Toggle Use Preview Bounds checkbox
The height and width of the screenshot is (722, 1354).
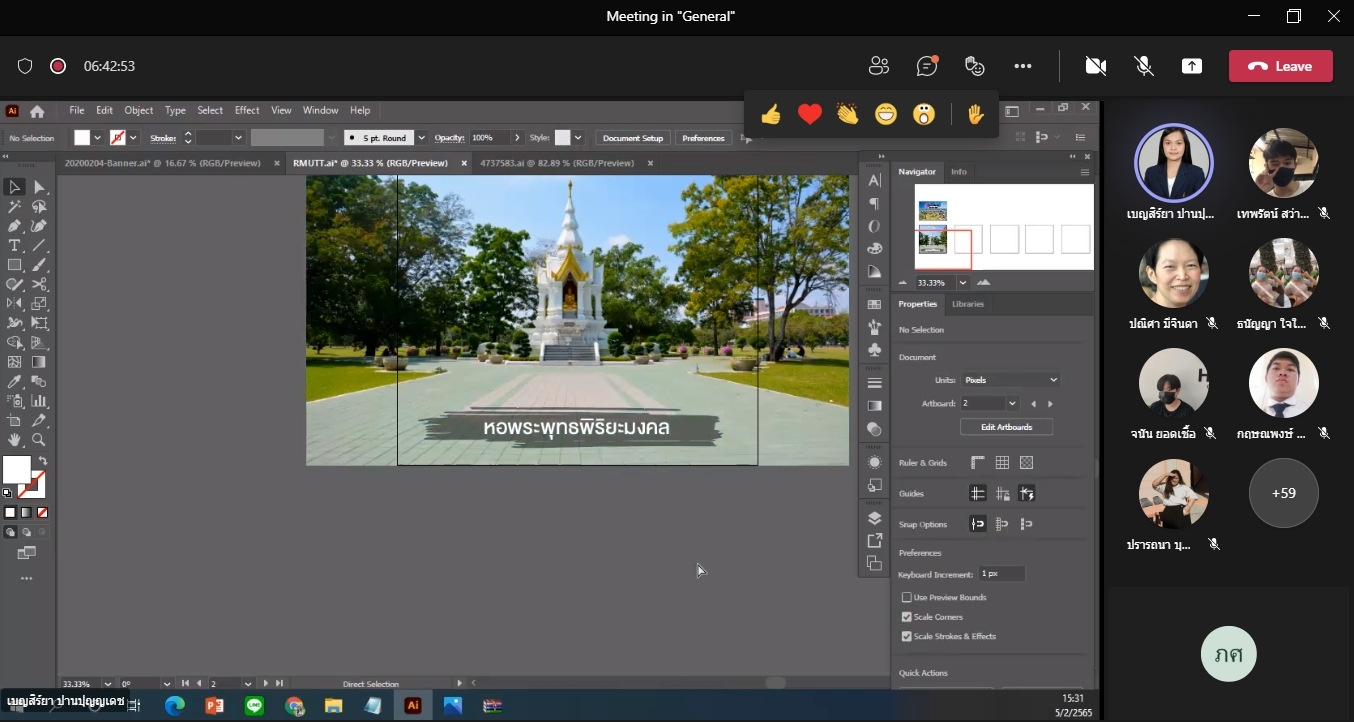[x=907, y=597]
